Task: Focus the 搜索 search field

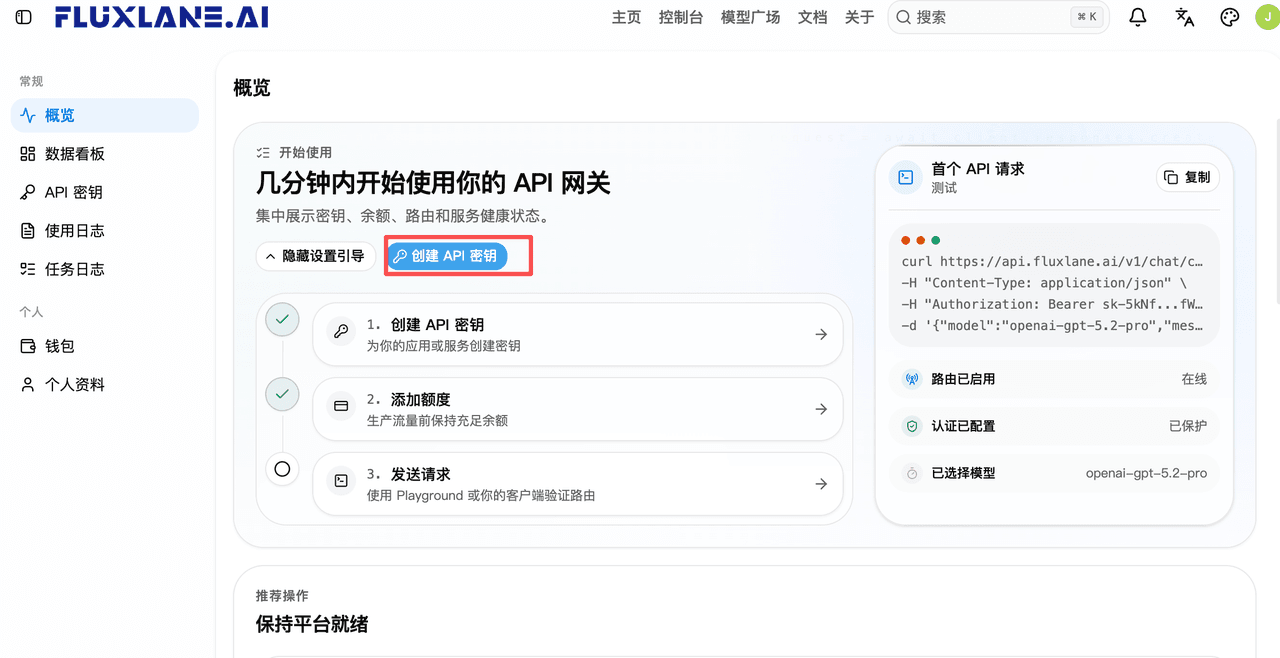Action: (x=998, y=17)
